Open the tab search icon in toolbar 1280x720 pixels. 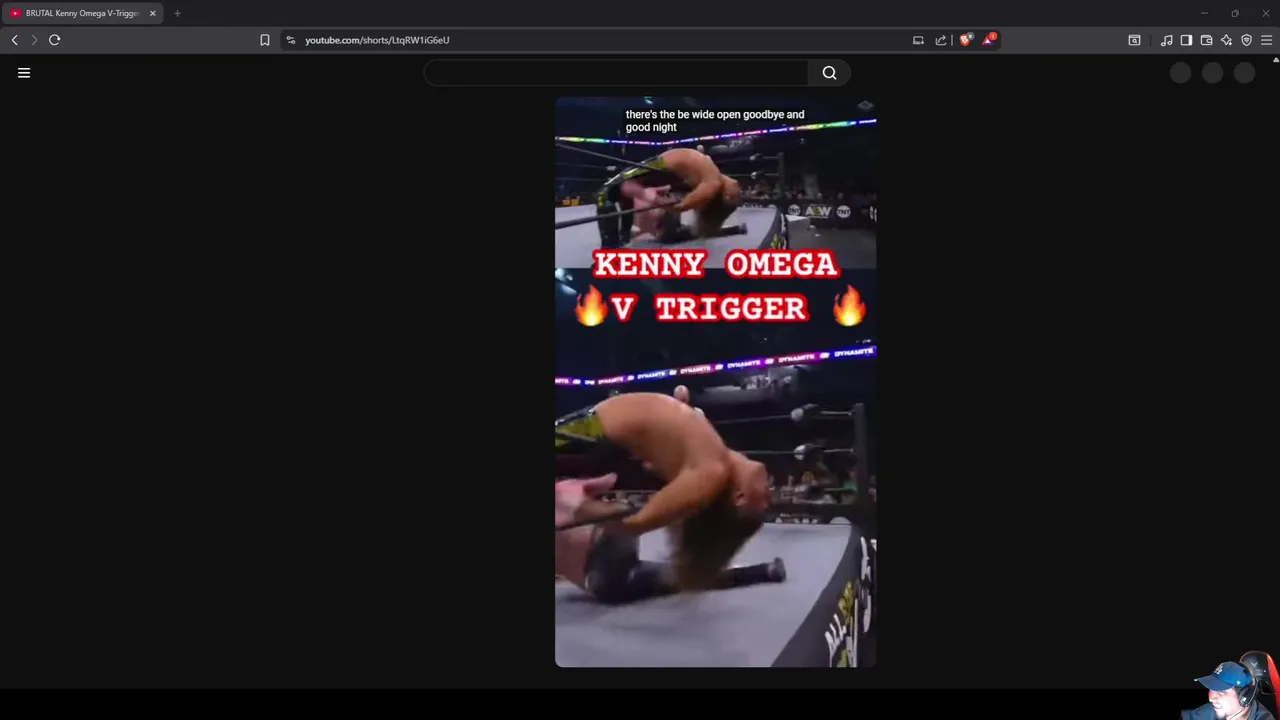click(1134, 40)
